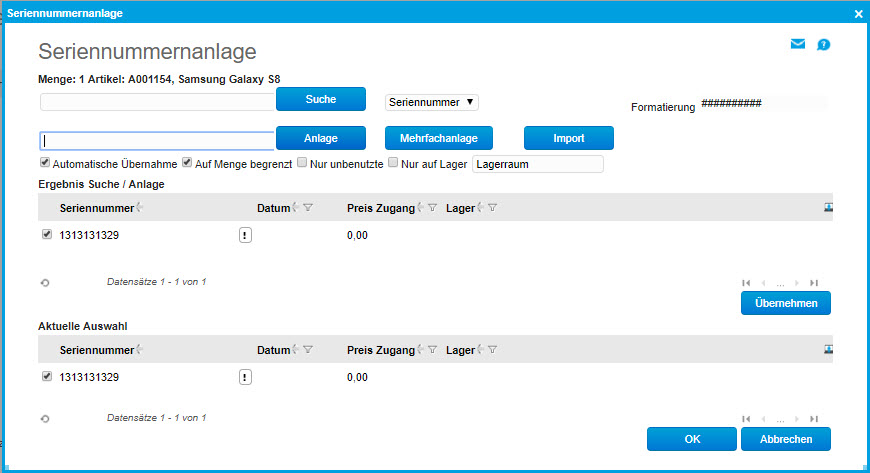Click Datum filter icon in search results
870x473 pixels.
[x=308, y=208]
